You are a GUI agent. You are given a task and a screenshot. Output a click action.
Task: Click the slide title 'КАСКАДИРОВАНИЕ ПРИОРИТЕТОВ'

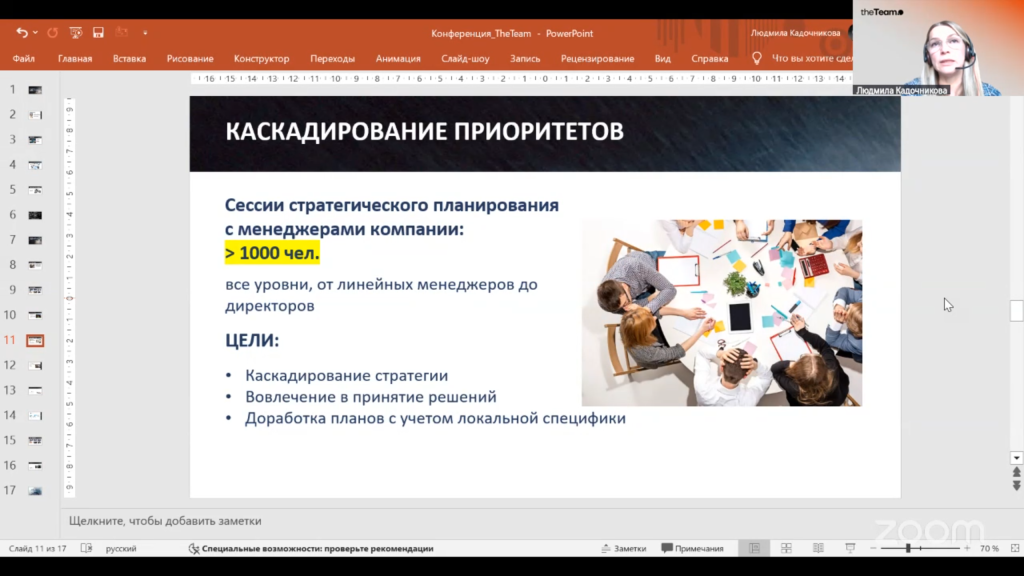[424, 131]
